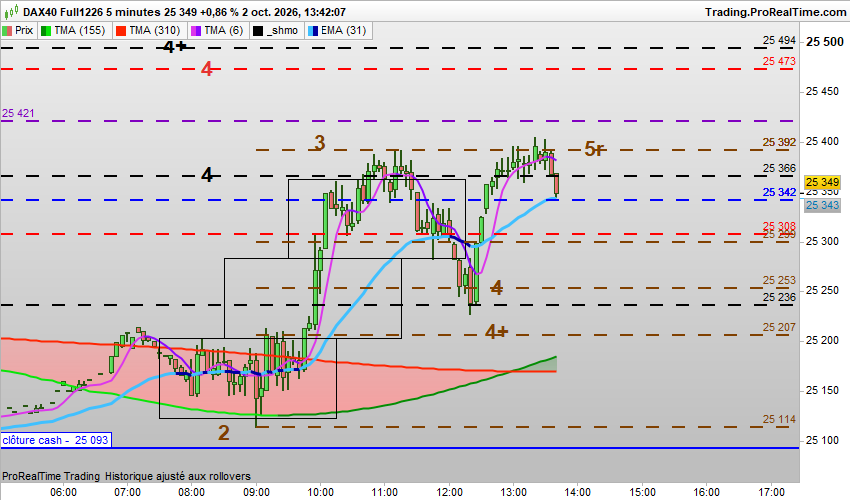The width and height of the screenshot is (850, 500).
Task: Open the EMA (31) indicator legend
Action: pyautogui.click(x=338, y=30)
